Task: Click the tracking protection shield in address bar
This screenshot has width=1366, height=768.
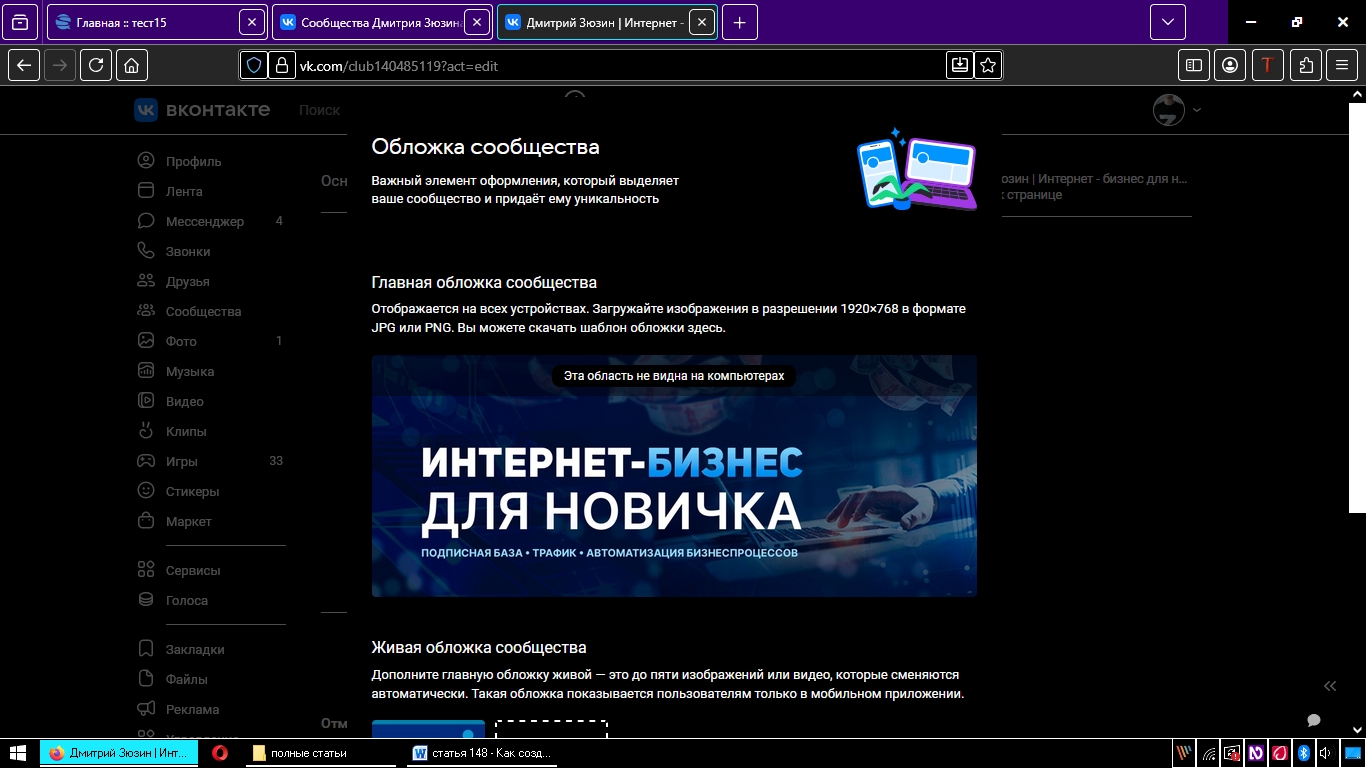Action: click(x=253, y=65)
